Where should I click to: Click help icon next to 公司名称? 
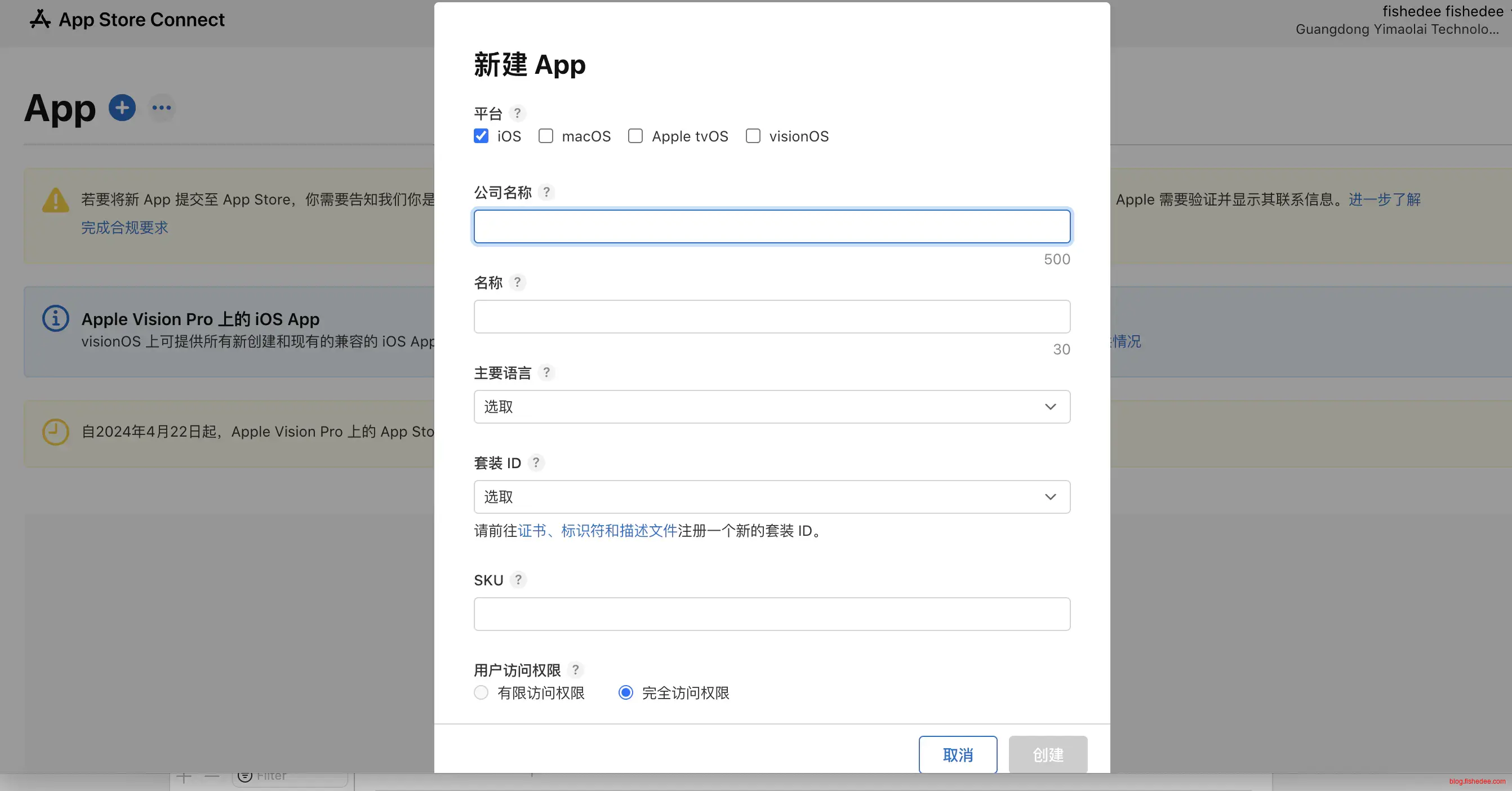(x=546, y=192)
